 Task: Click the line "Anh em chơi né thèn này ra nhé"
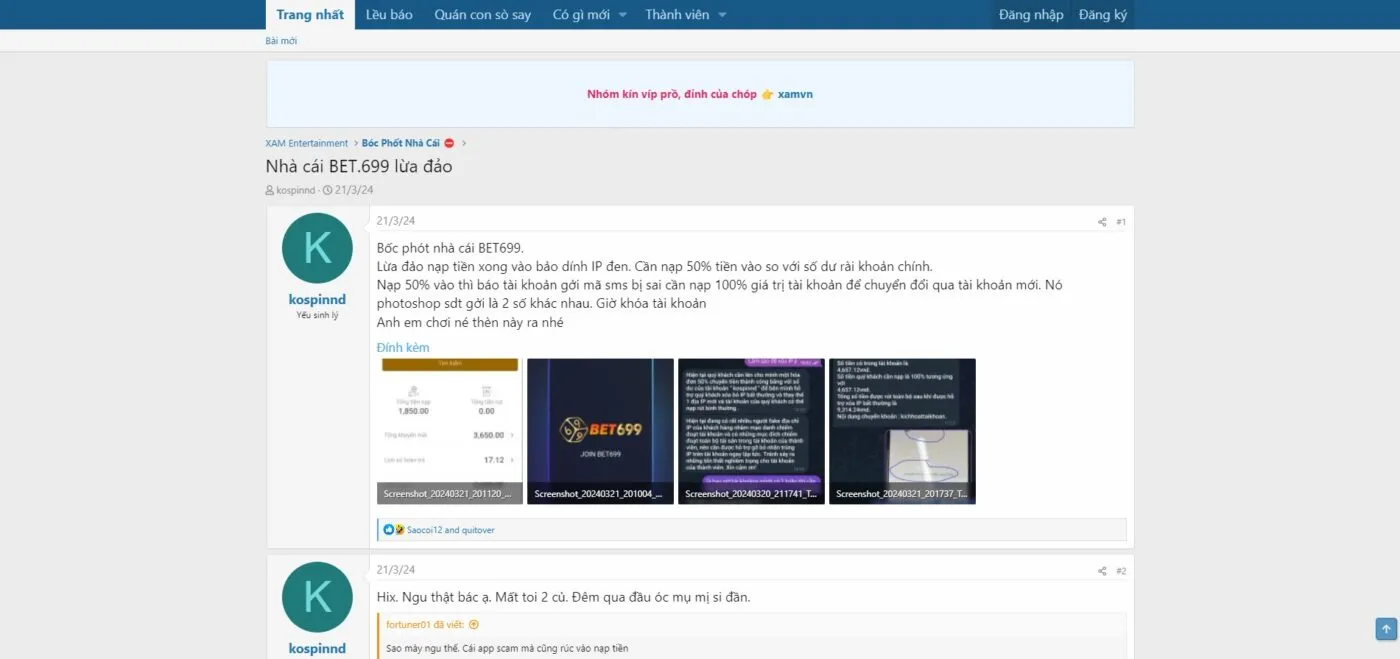click(x=470, y=322)
